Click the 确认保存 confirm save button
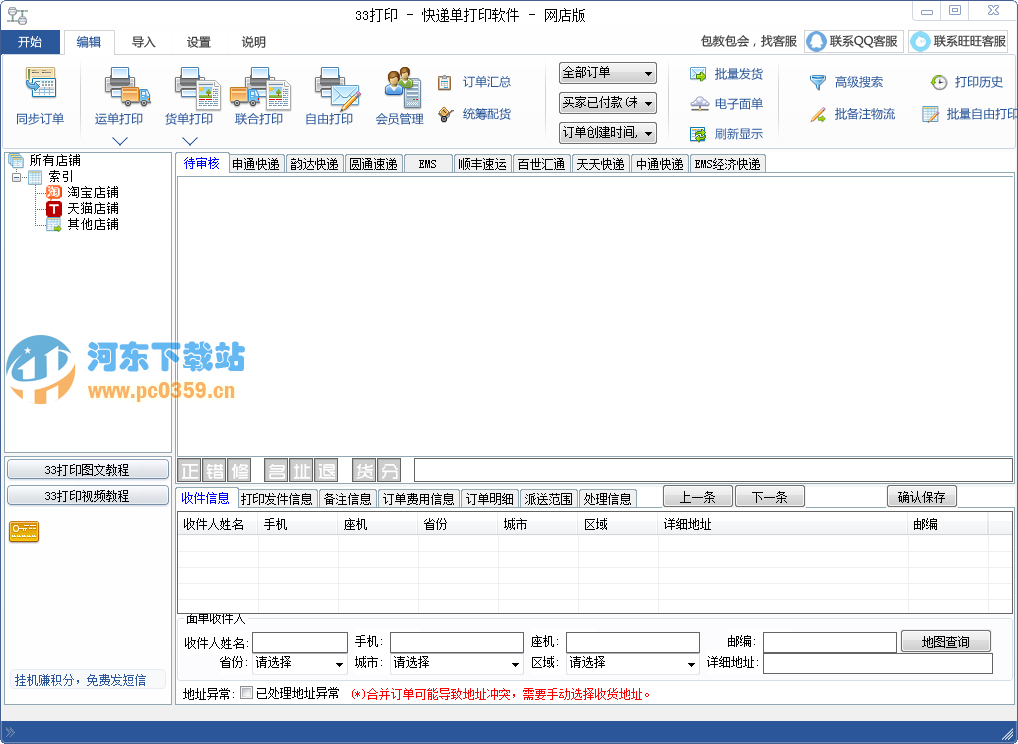Image resolution: width=1018 pixels, height=744 pixels. click(x=921, y=496)
